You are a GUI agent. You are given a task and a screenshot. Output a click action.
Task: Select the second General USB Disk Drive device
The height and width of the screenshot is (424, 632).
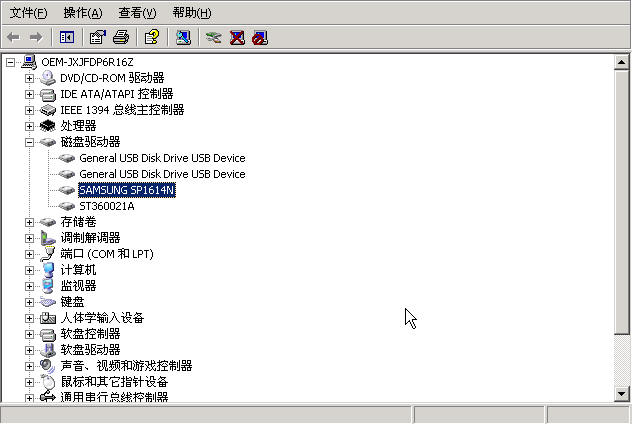tap(162, 174)
